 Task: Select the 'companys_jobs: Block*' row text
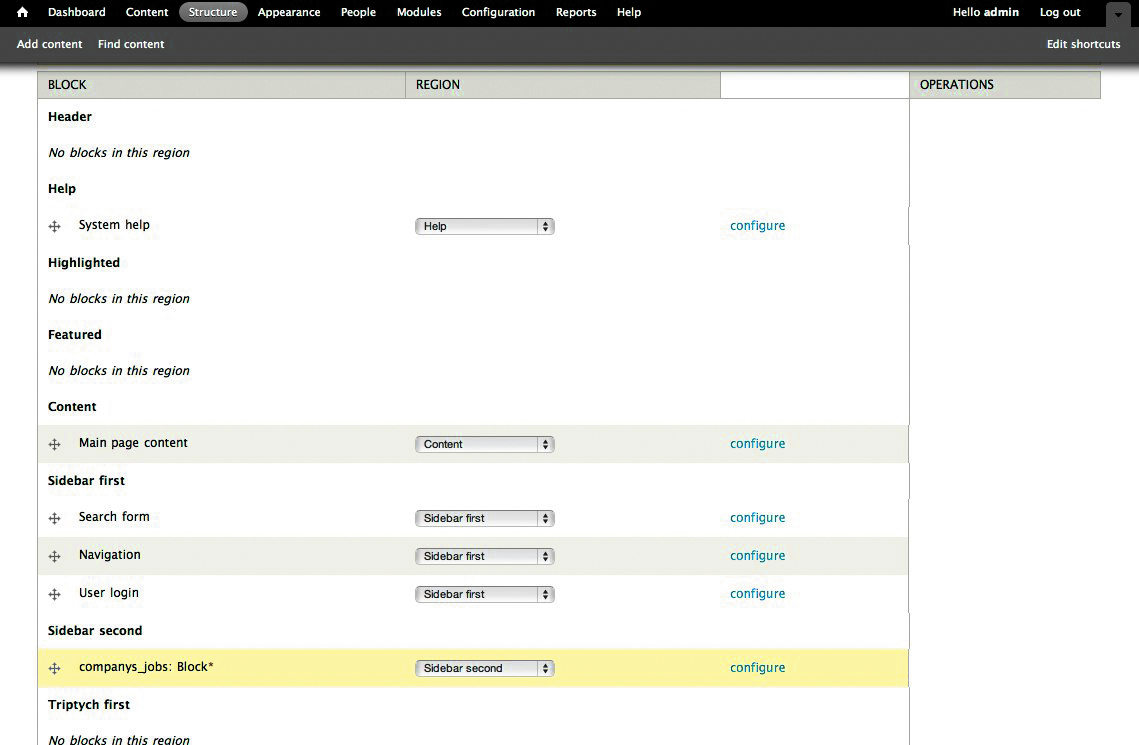tap(146, 667)
